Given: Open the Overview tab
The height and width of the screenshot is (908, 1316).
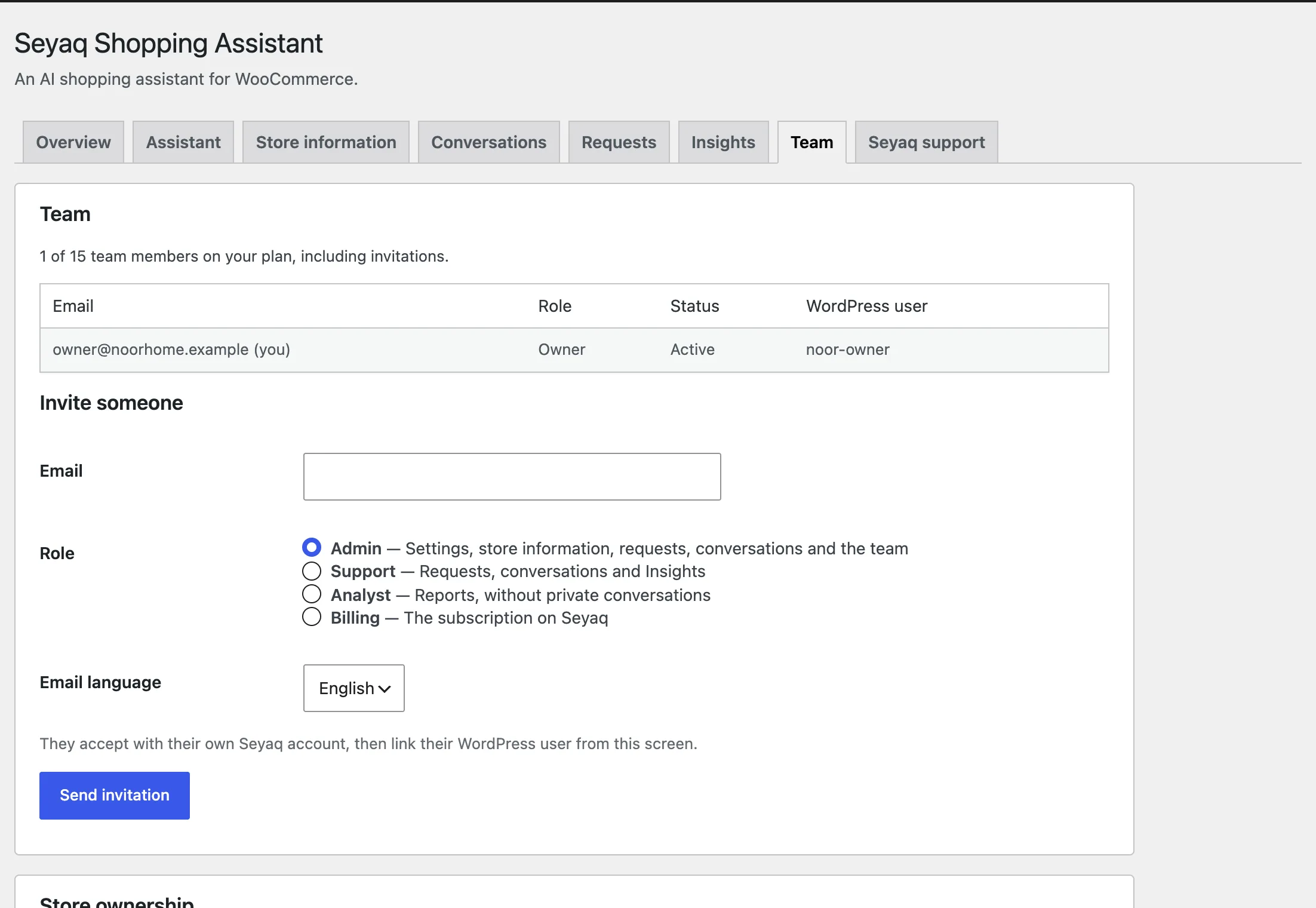Looking at the screenshot, I should coord(73,142).
